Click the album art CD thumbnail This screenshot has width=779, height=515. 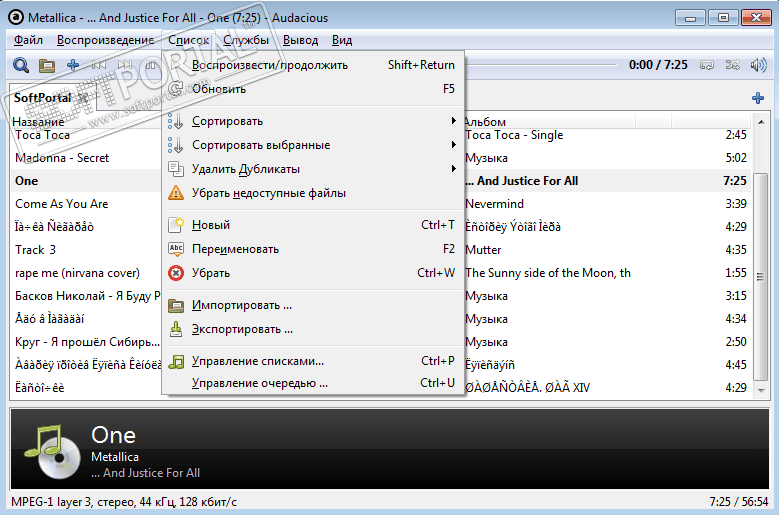pos(52,451)
